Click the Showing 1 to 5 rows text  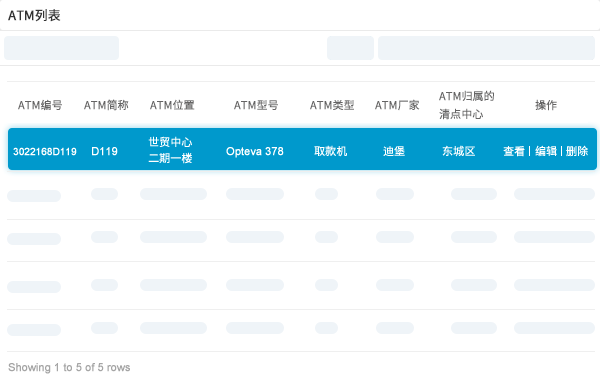69,367
